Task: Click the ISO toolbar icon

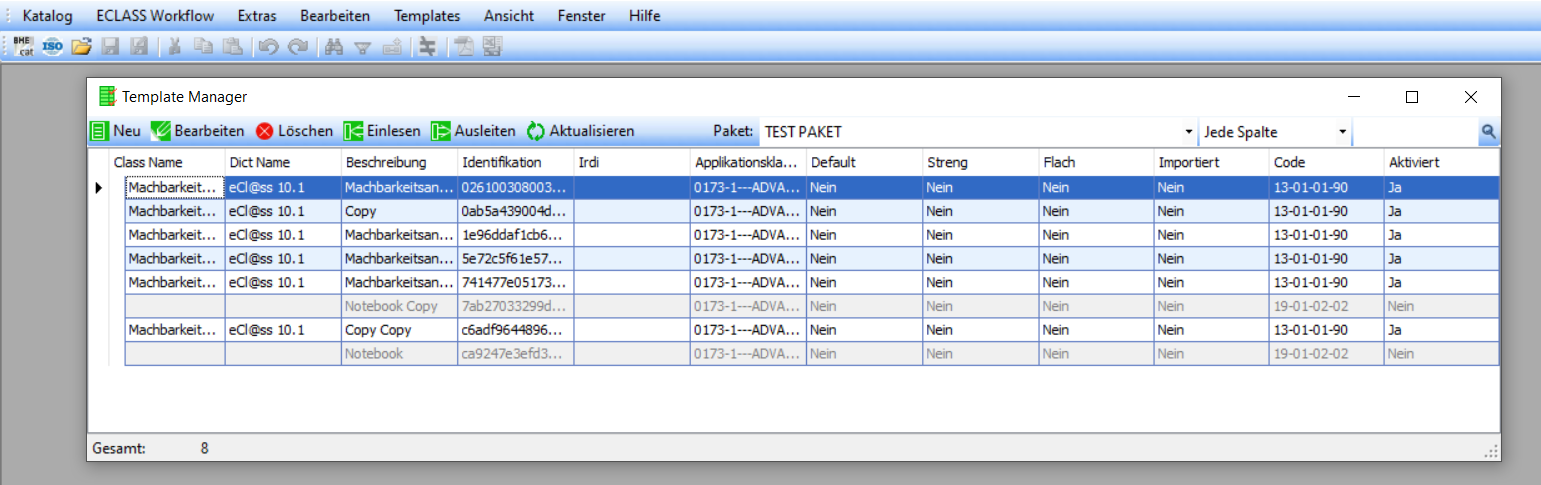Action: (53, 46)
